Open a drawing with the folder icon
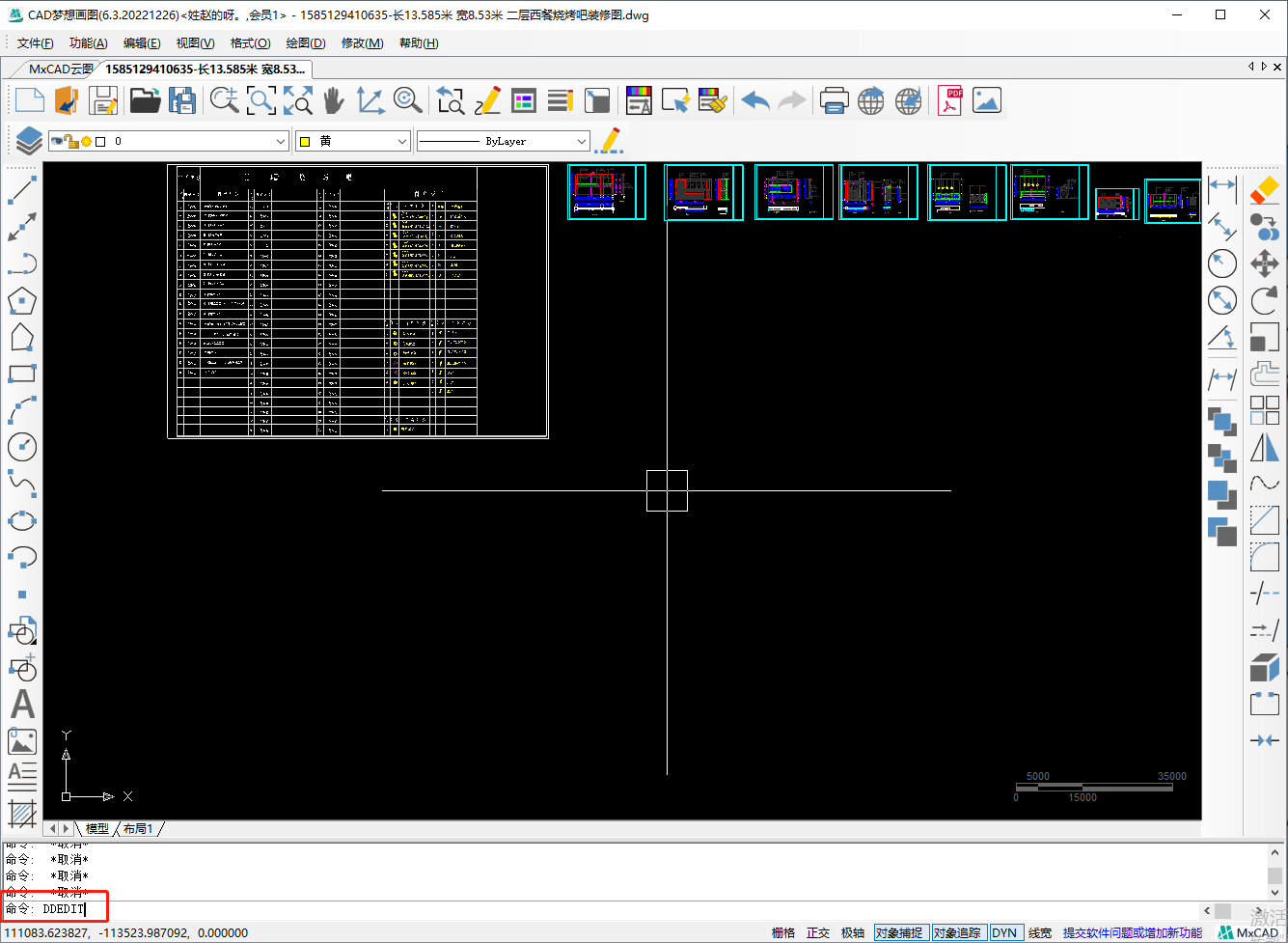The width and height of the screenshot is (1288, 943). [x=145, y=100]
